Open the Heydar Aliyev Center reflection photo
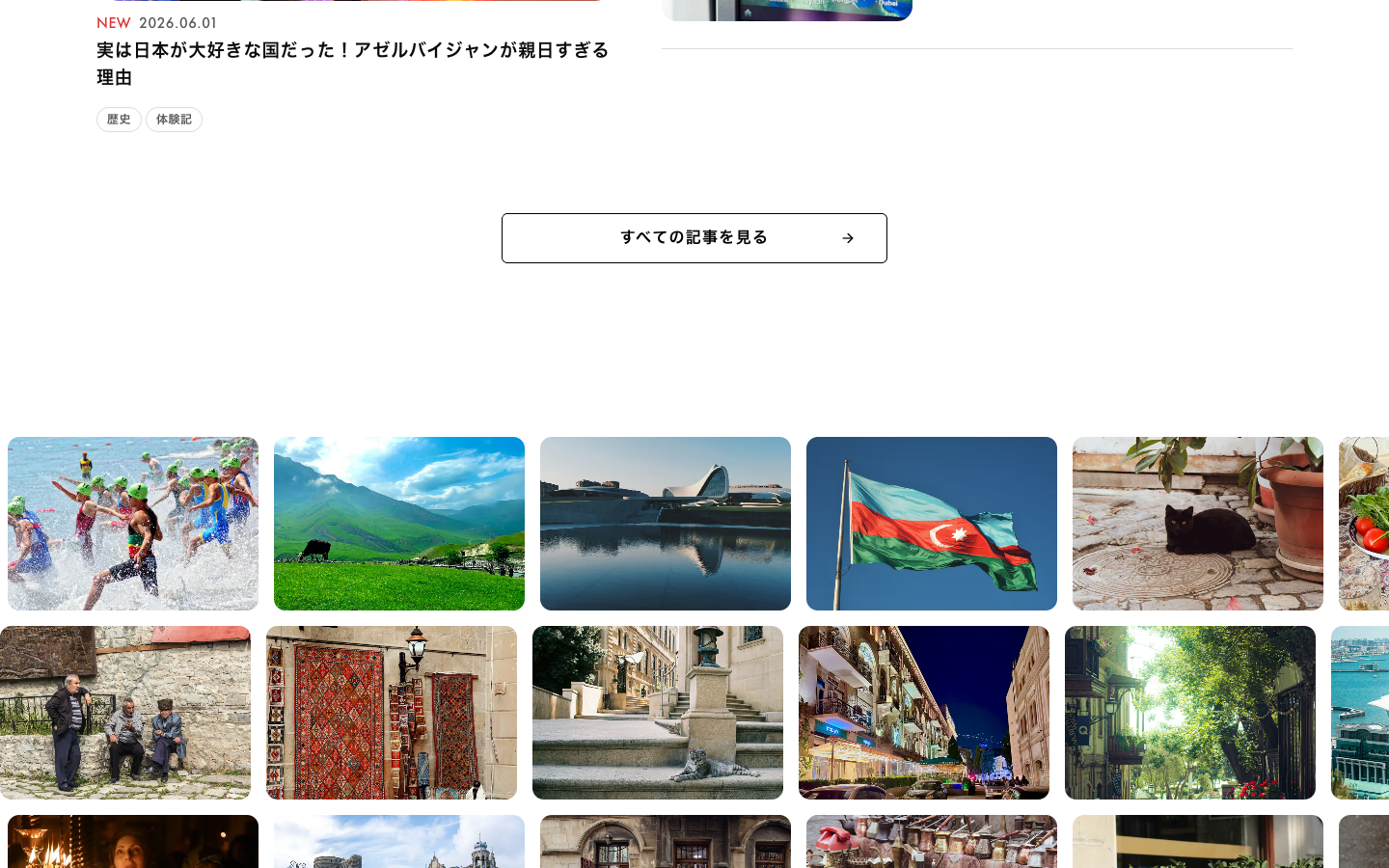 [666, 524]
